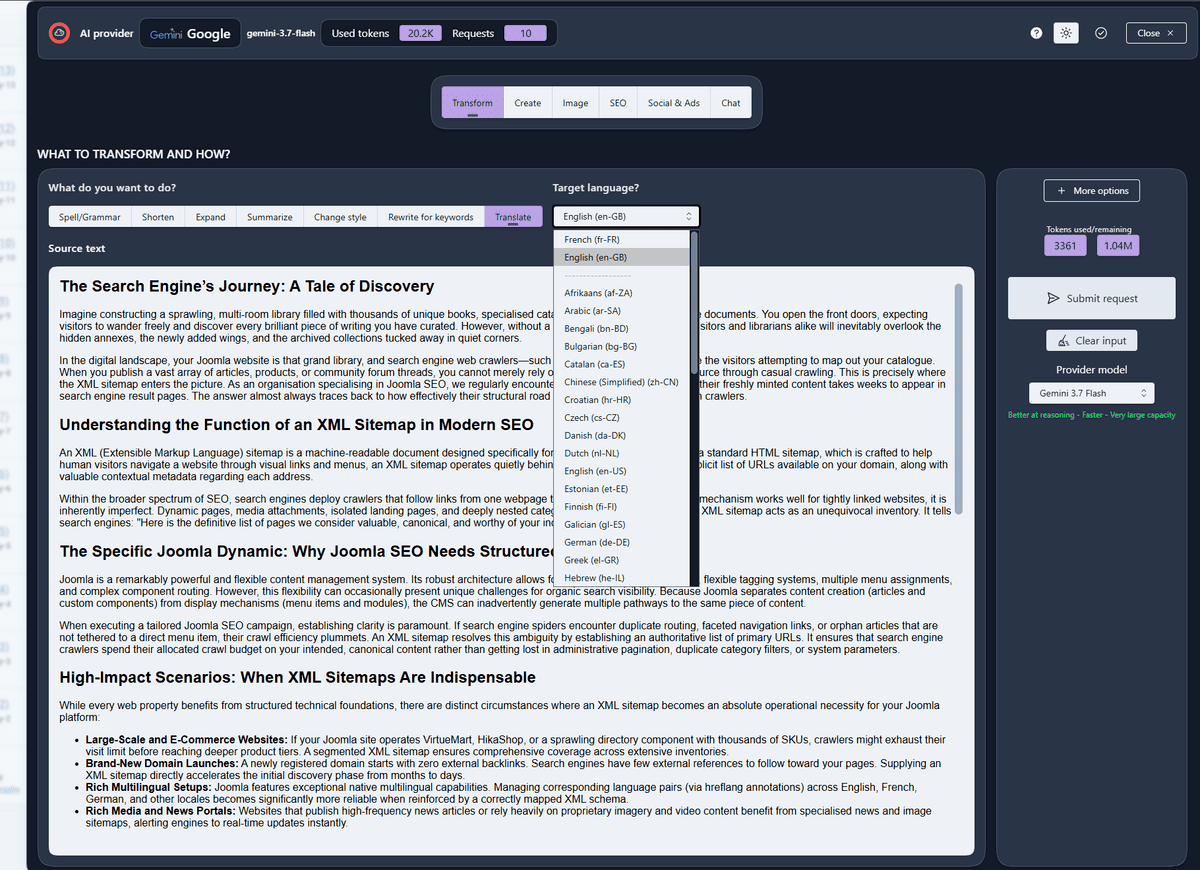Choose Dutch (nl-NL) option
The image size is (1200, 870).
621,453
